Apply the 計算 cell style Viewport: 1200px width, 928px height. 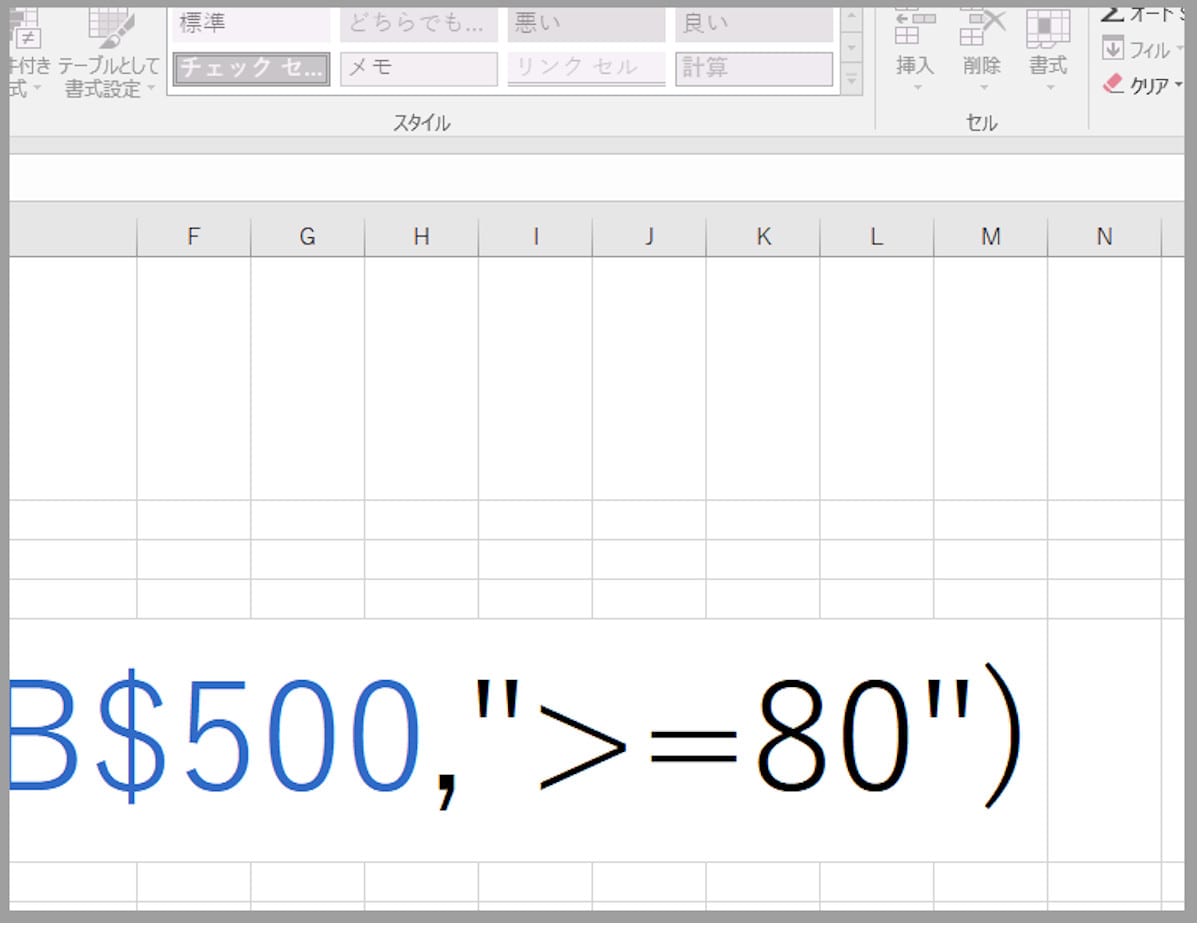755,69
